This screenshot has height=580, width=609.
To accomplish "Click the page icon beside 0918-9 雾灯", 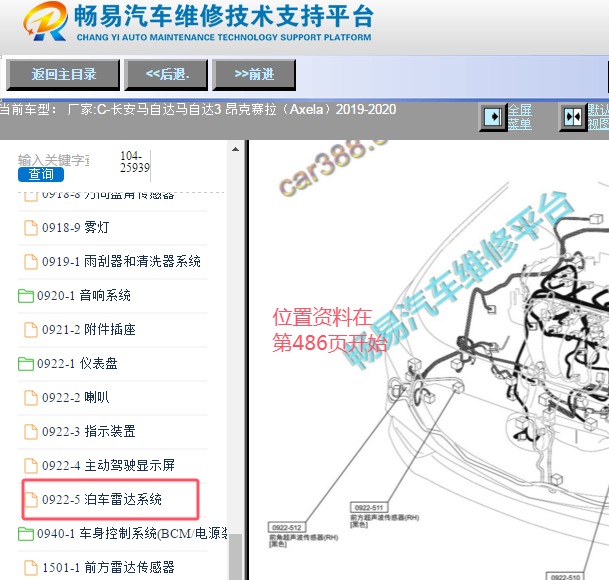I will pos(31,228).
